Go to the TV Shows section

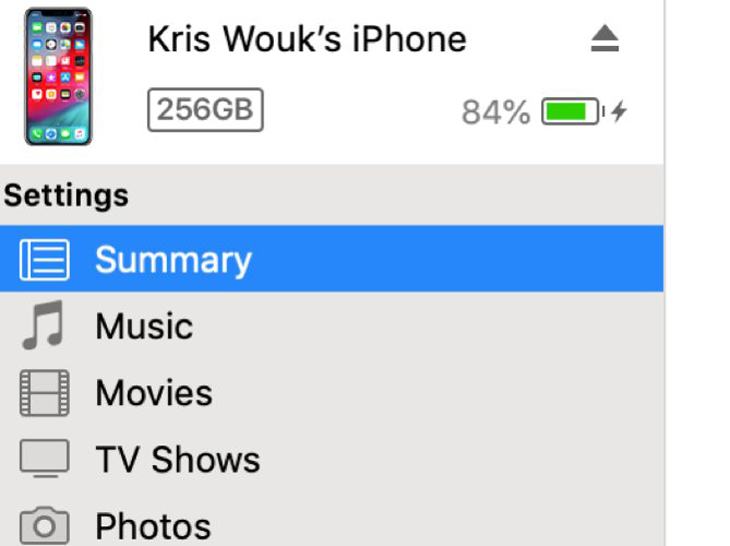(331, 459)
